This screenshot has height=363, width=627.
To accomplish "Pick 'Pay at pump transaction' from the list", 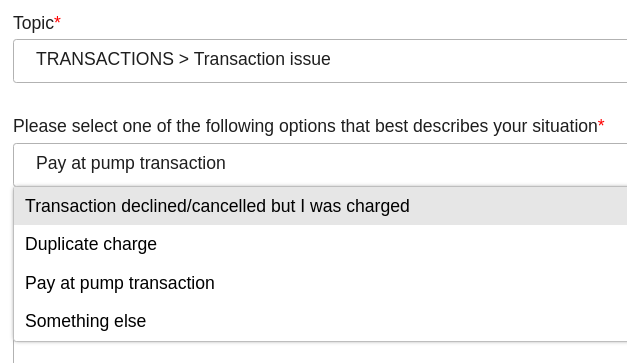I will point(320,283).
